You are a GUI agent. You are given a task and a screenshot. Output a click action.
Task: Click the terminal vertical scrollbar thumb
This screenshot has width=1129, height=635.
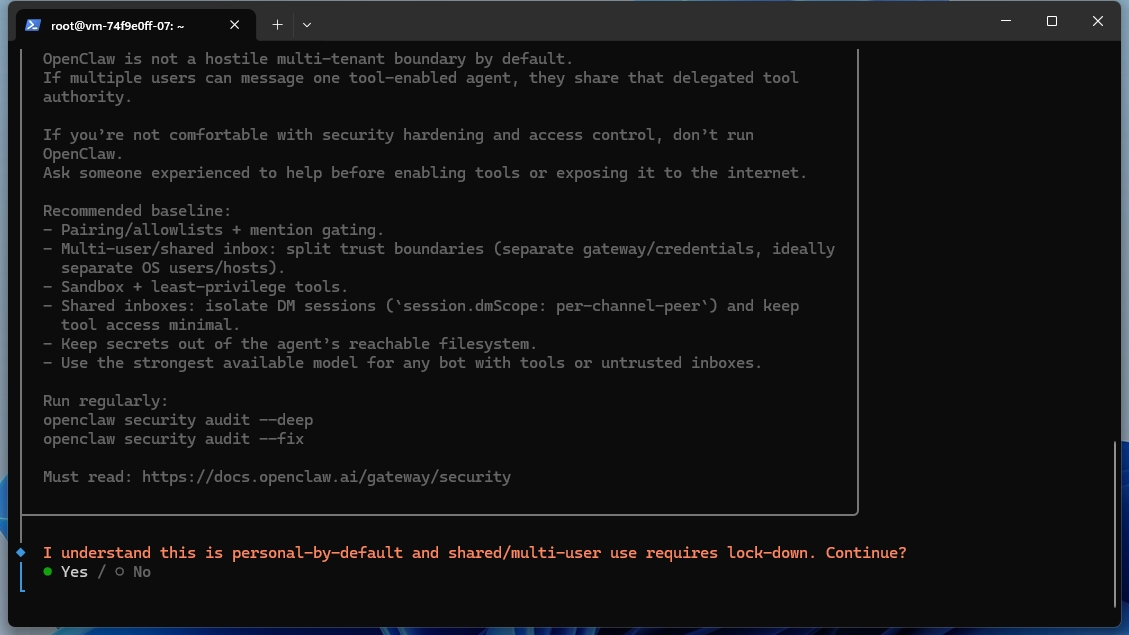point(1116,523)
